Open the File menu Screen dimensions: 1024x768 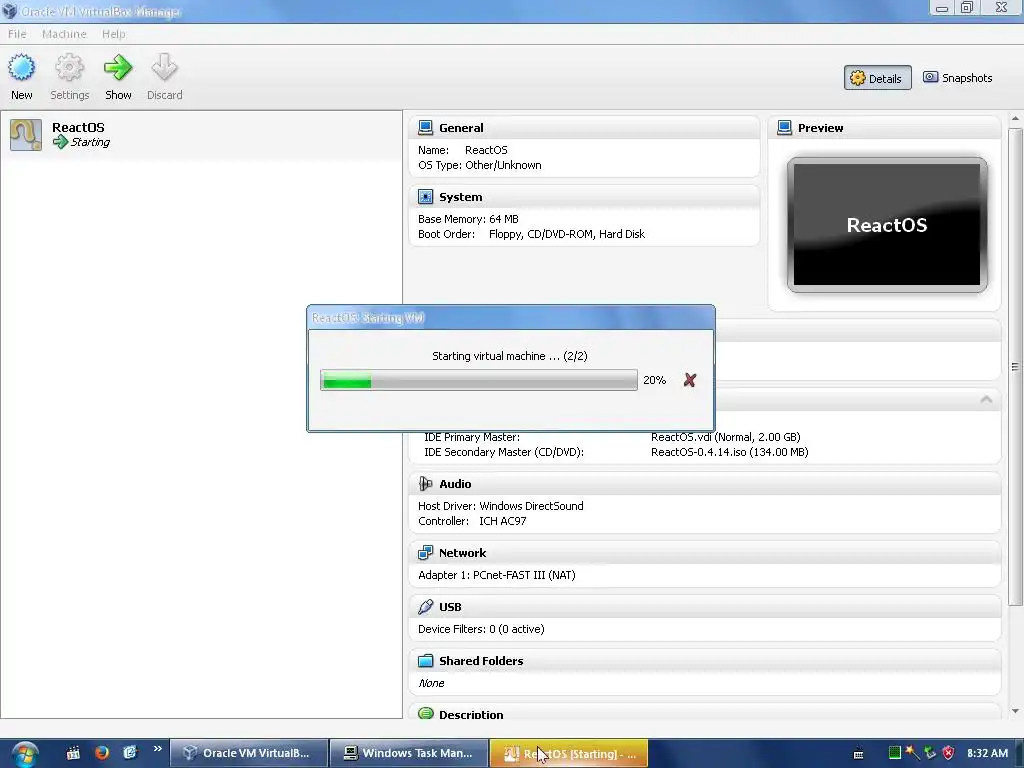pos(17,34)
